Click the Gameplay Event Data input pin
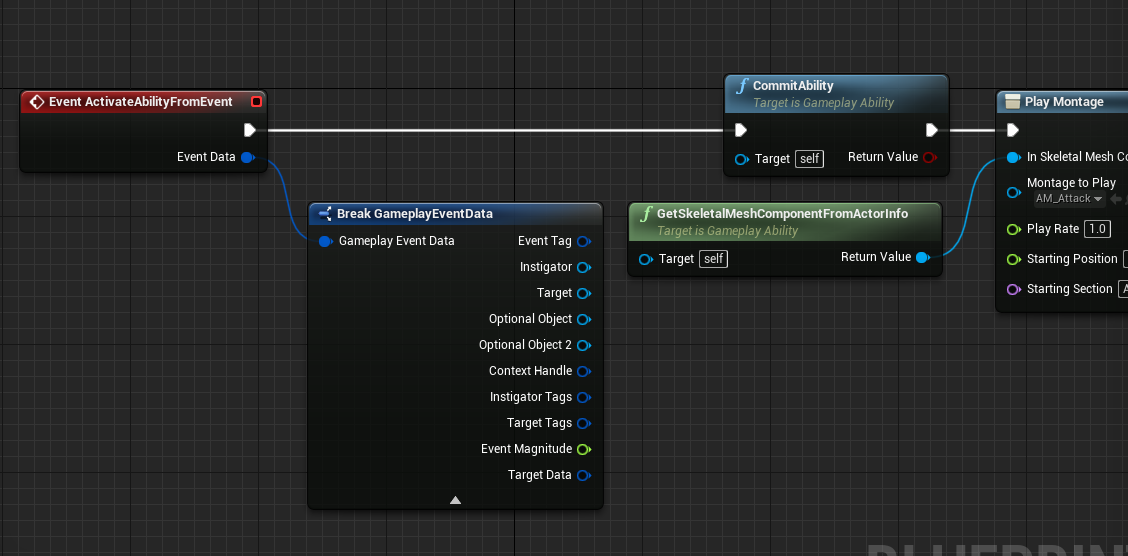 (325, 241)
